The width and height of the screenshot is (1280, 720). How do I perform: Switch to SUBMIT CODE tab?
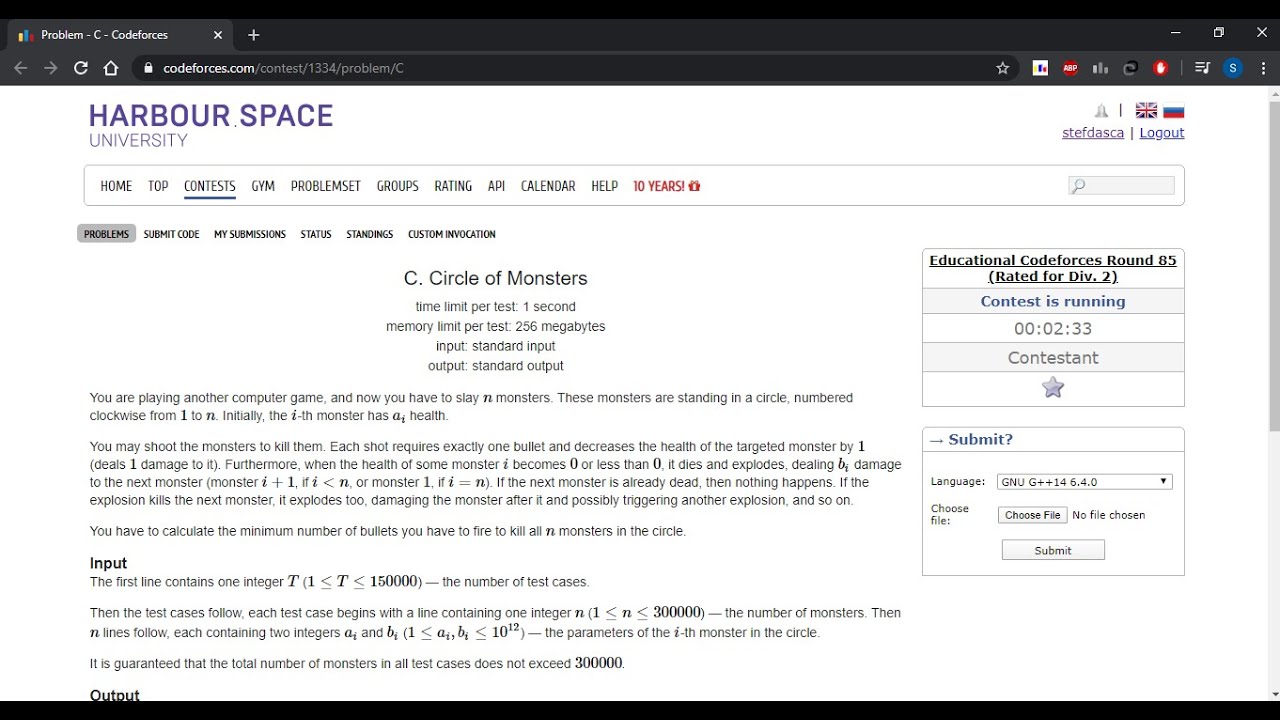coord(171,234)
